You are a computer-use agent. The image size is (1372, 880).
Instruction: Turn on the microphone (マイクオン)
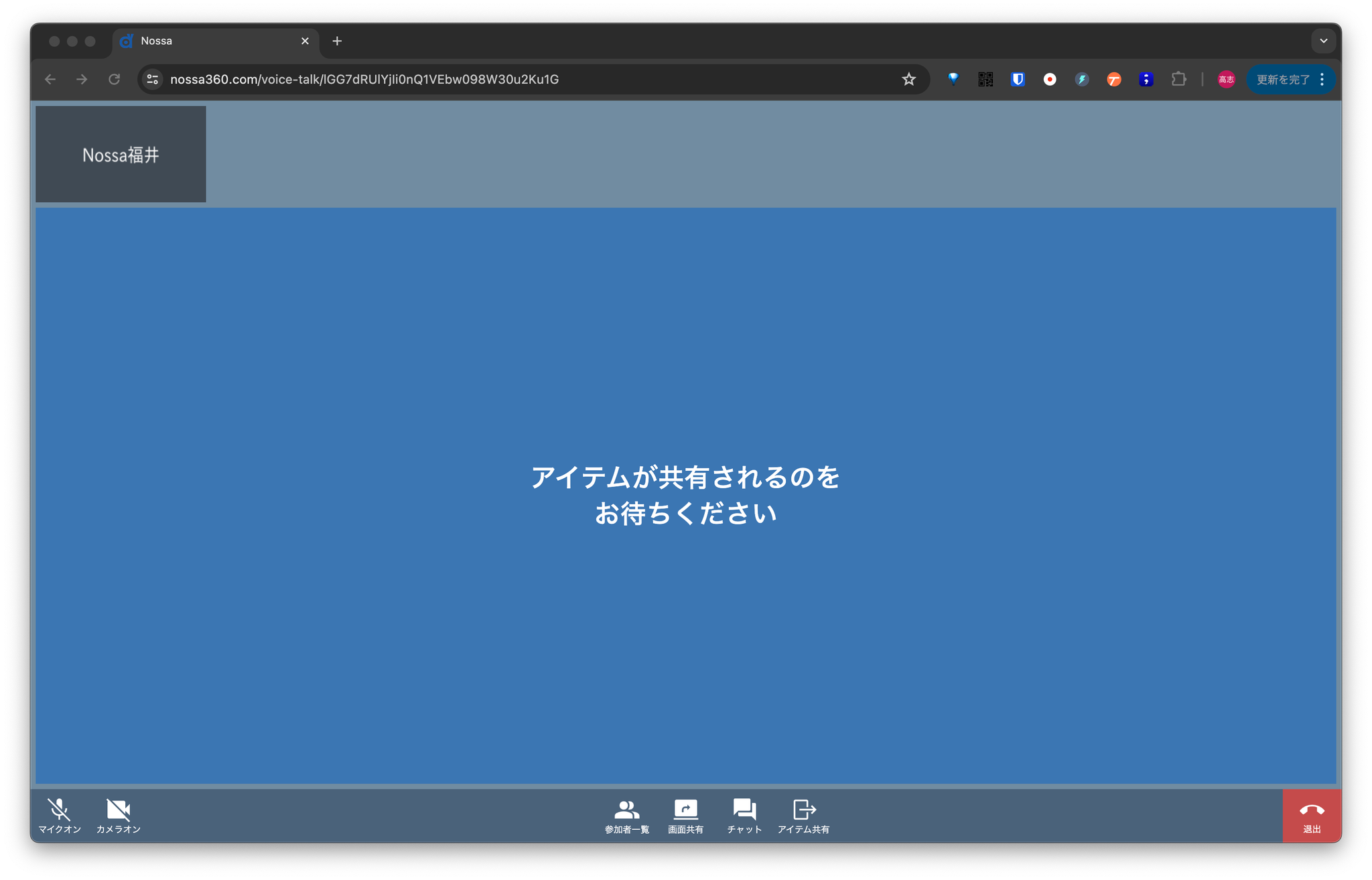pyautogui.click(x=59, y=815)
